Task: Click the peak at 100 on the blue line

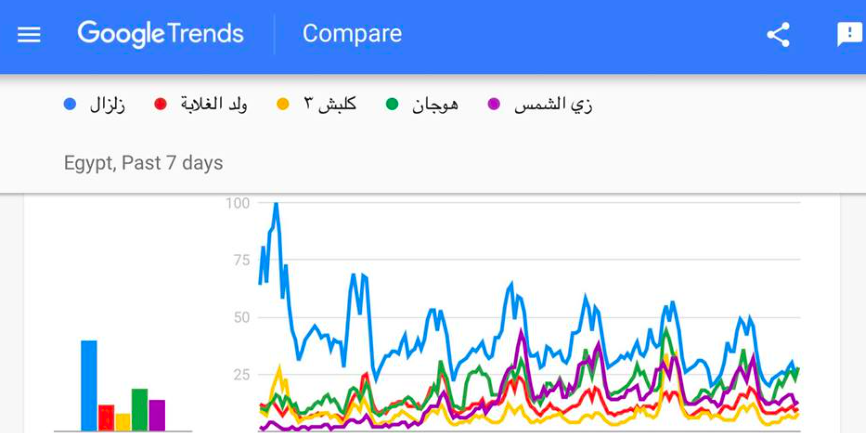Action: point(275,204)
